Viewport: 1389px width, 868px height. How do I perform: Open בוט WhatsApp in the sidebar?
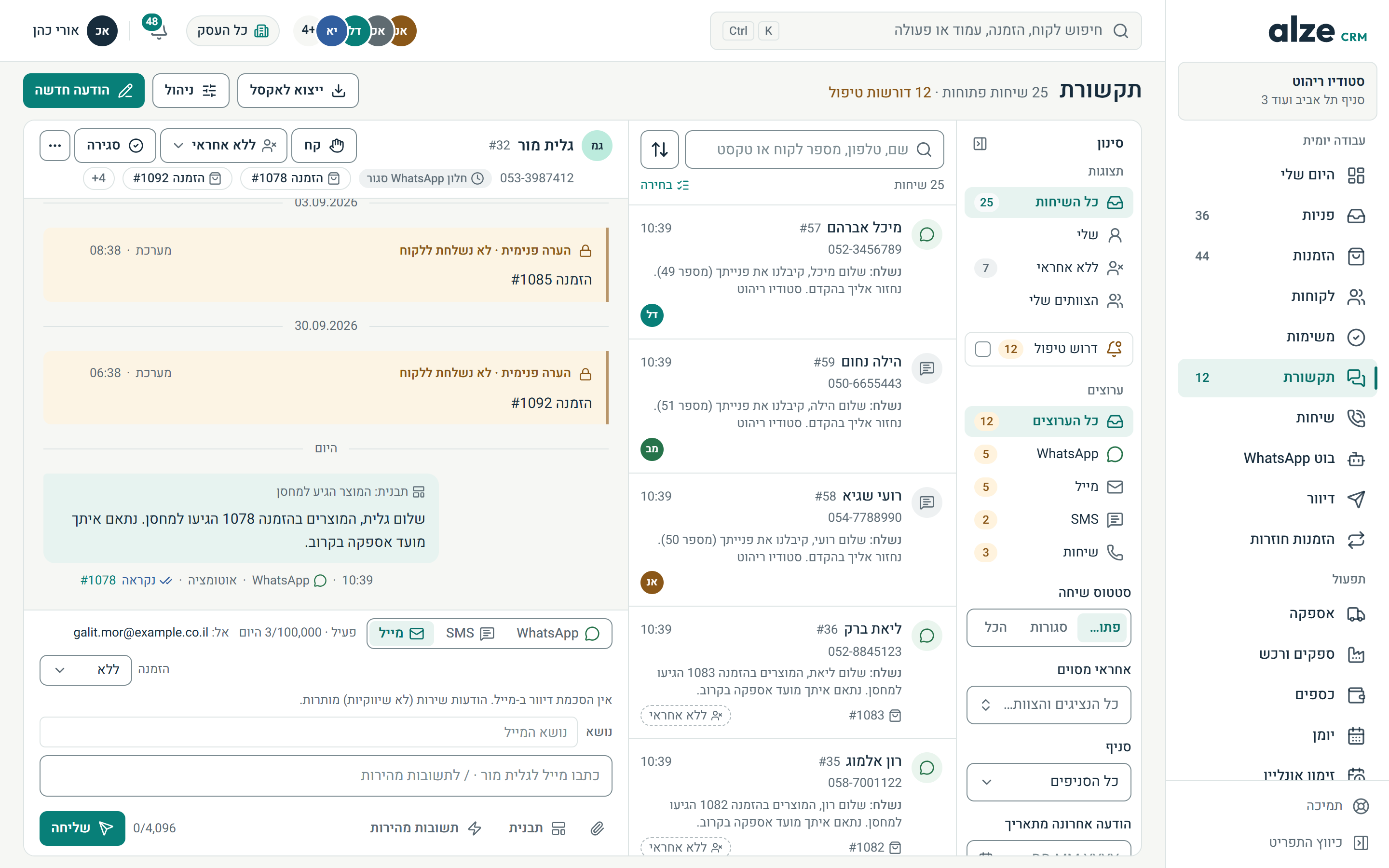(x=1278, y=458)
